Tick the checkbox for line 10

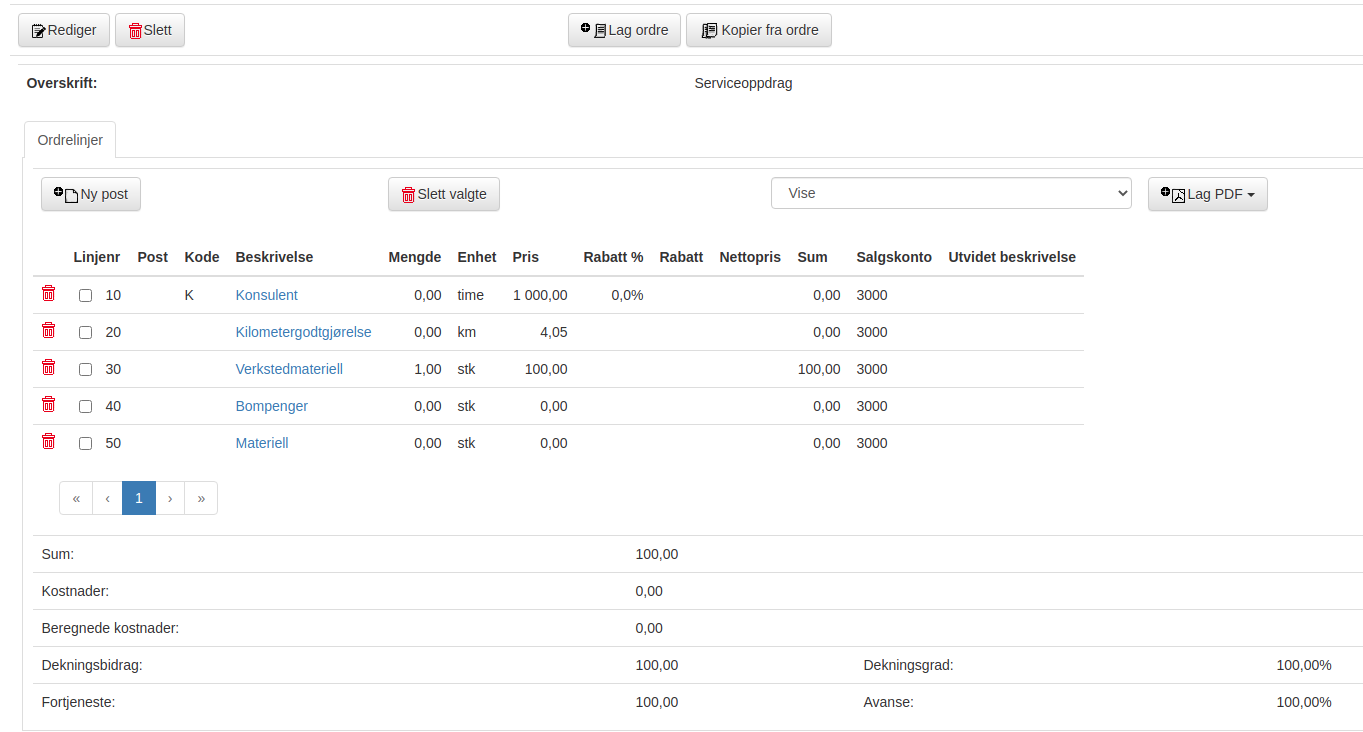coord(86,296)
